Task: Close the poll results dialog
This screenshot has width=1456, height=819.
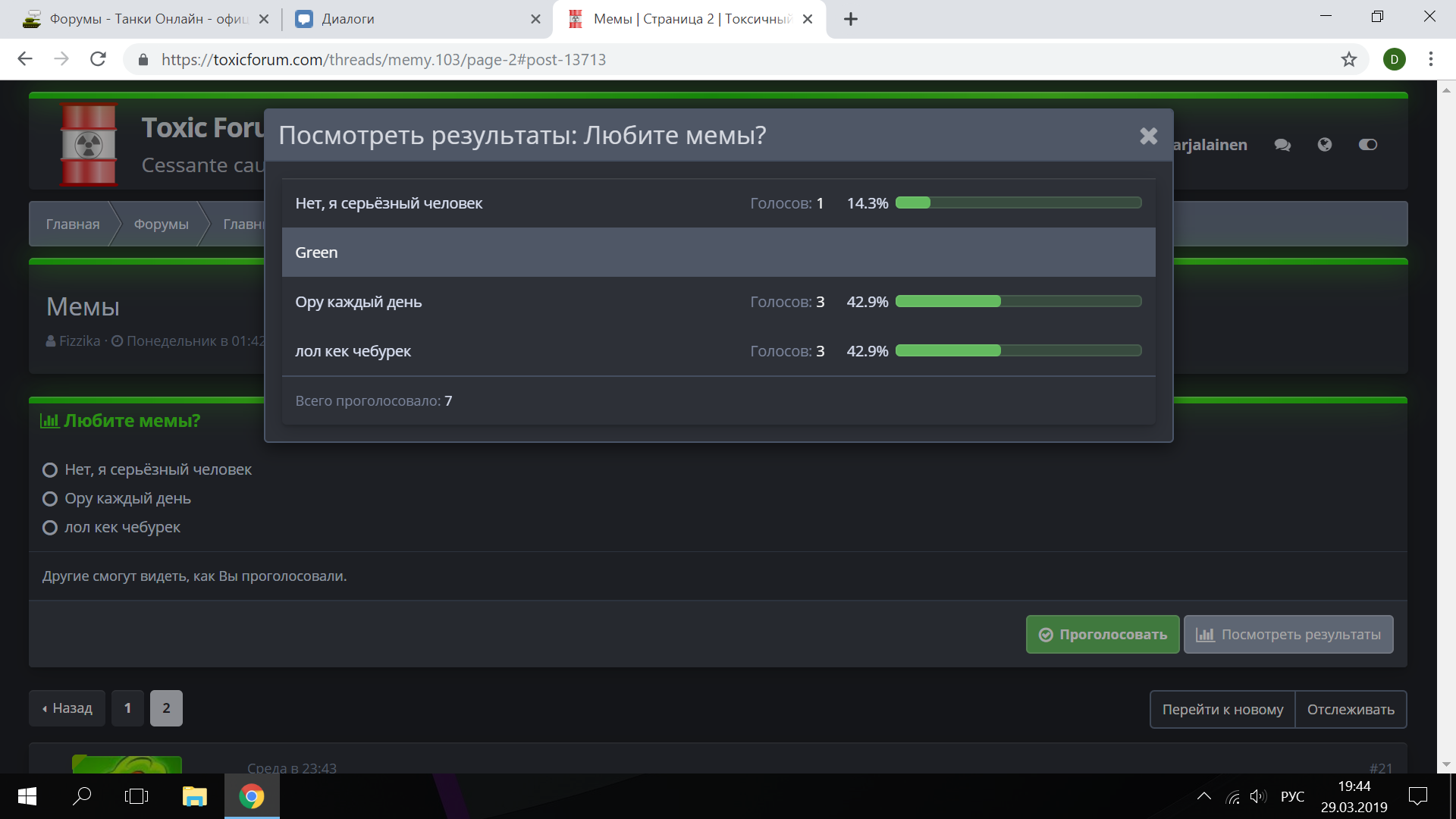Action: (x=1148, y=136)
